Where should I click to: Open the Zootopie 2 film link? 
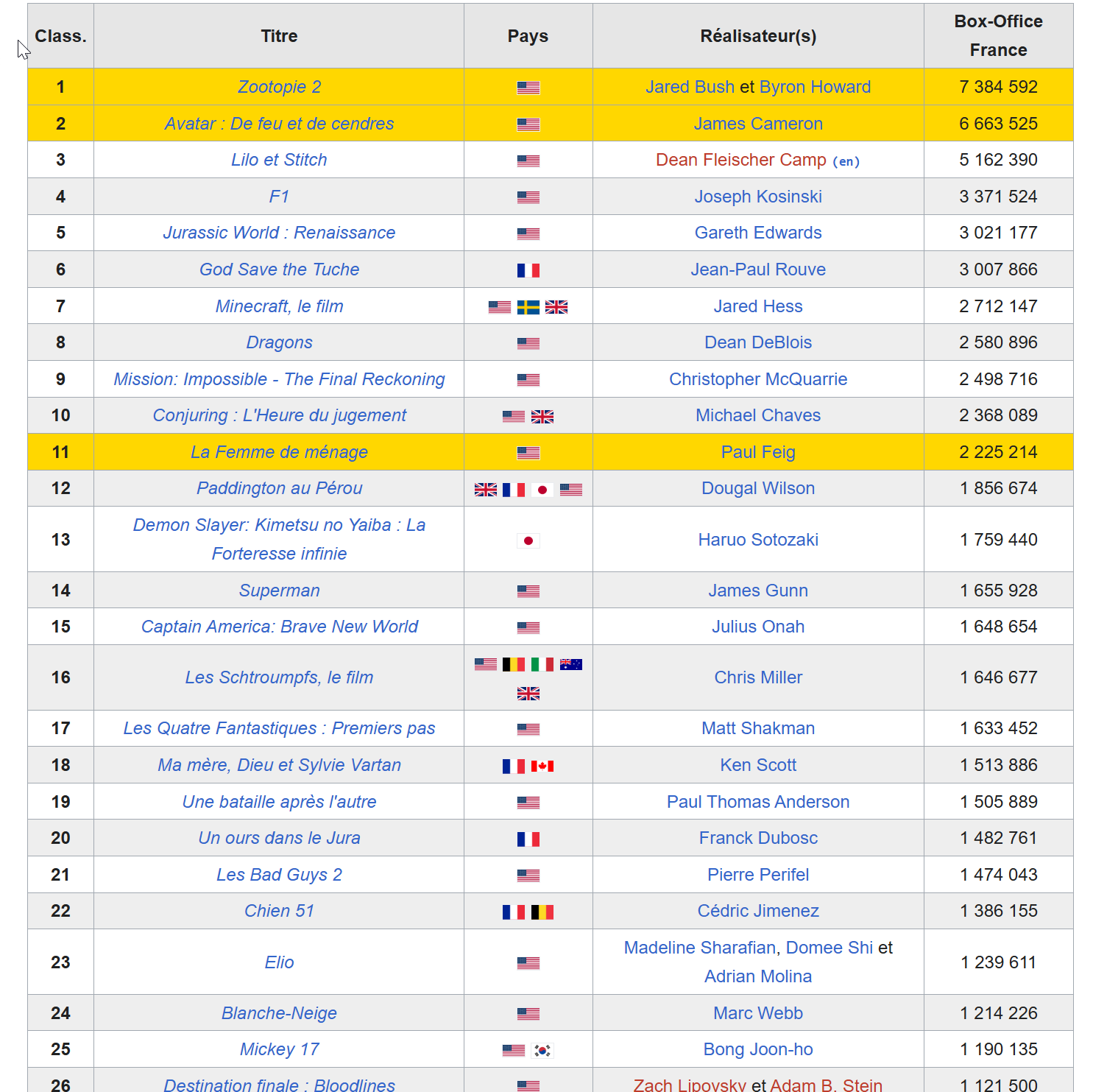pyautogui.click(x=279, y=87)
